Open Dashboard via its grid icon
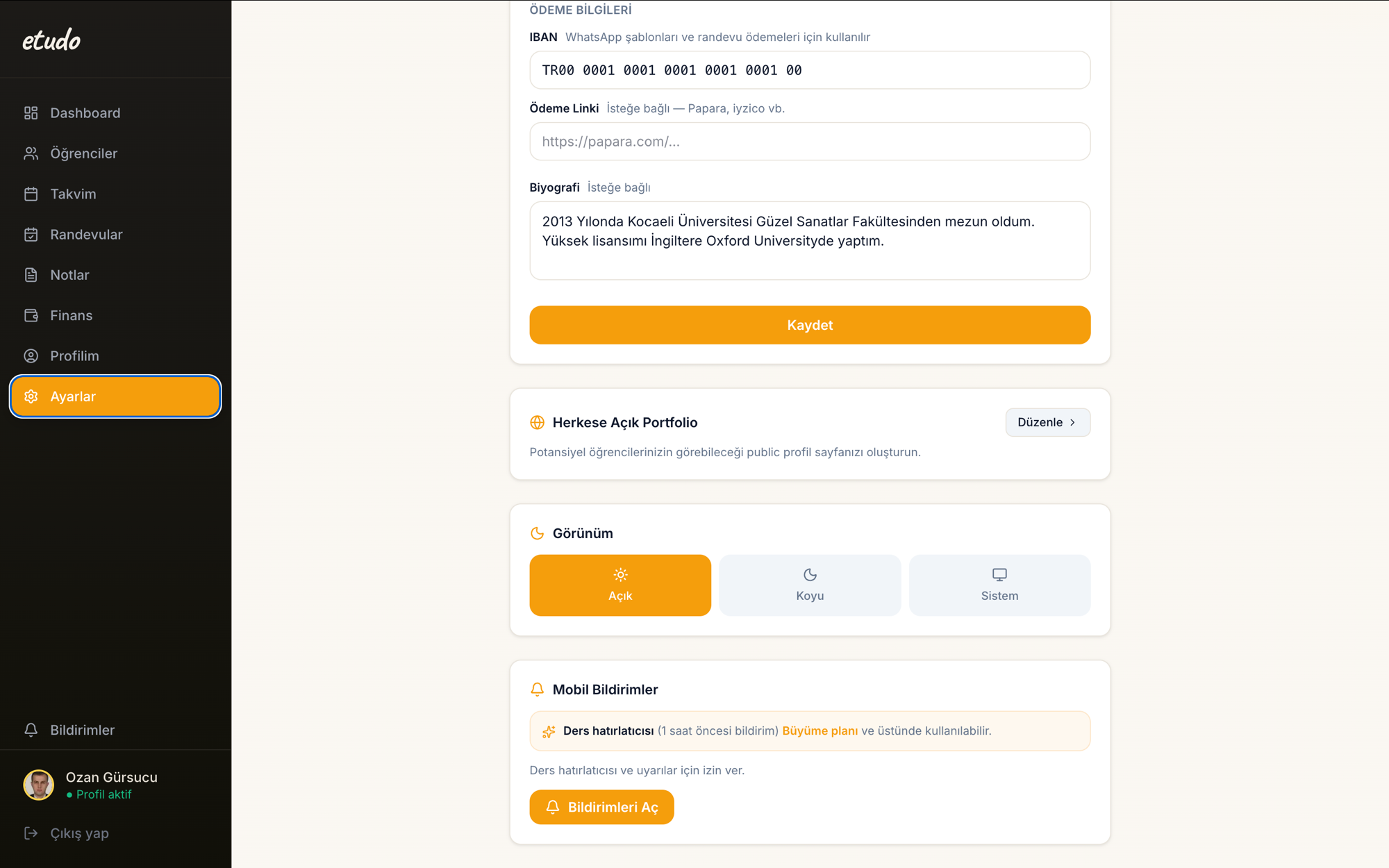Screen dimensions: 1389x868 point(31,112)
